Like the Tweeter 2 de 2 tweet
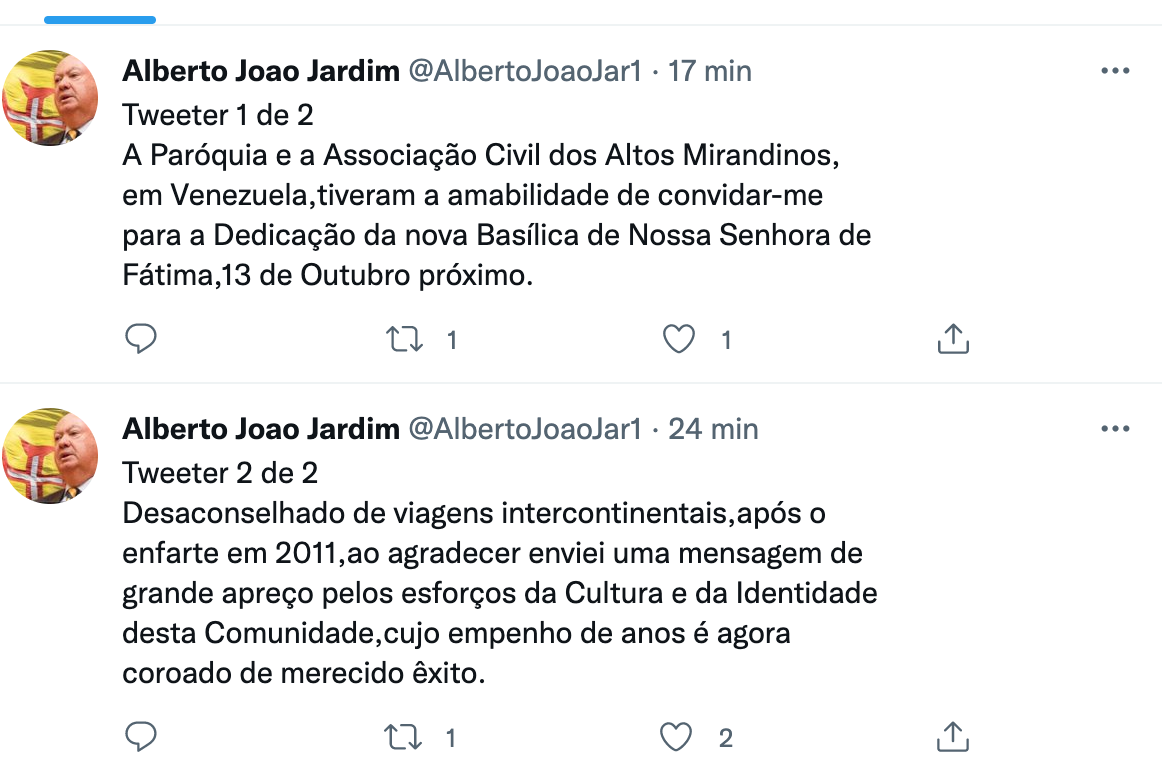1162x770 pixels. click(677, 737)
